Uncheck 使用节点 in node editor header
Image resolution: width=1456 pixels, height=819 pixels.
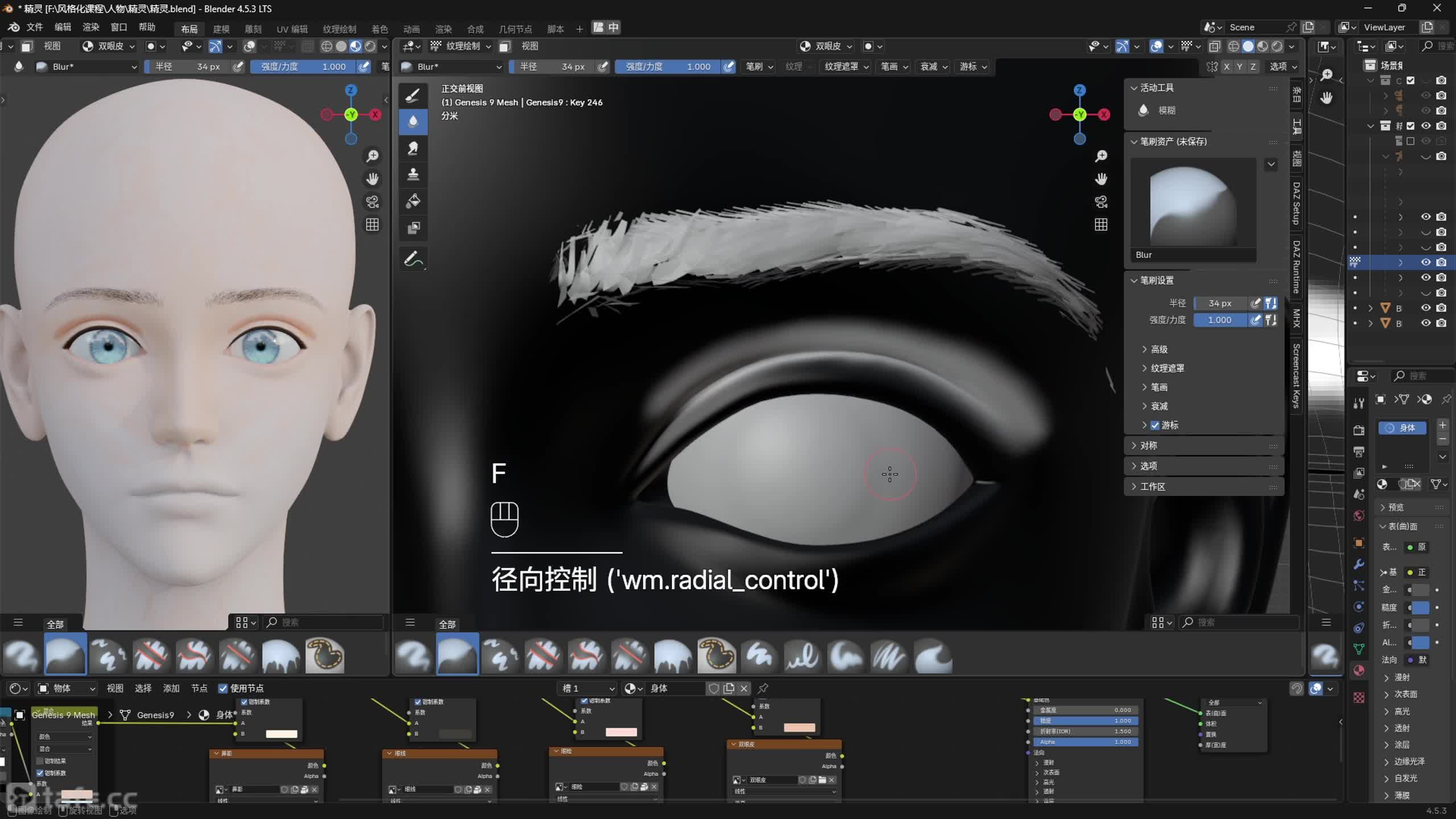224,688
